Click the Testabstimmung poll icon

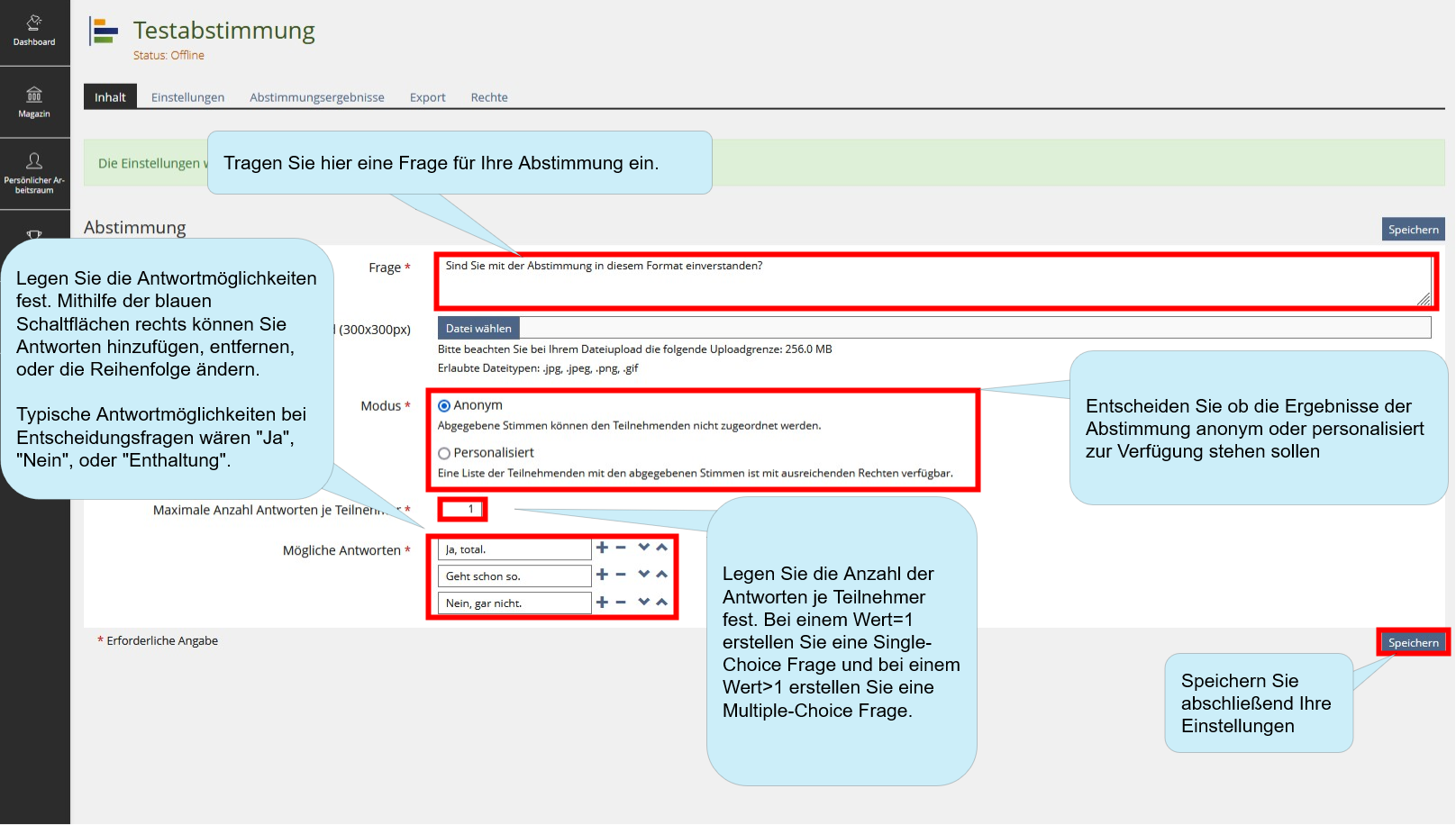click(105, 32)
